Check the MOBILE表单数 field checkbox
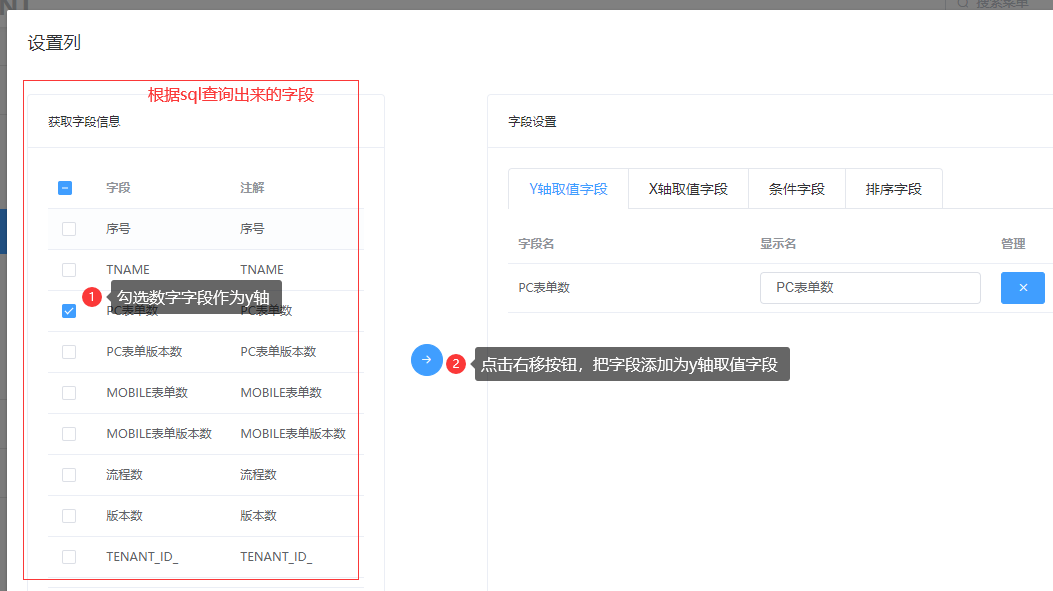Viewport: 1053px width, 591px height. pyautogui.click(x=69, y=393)
